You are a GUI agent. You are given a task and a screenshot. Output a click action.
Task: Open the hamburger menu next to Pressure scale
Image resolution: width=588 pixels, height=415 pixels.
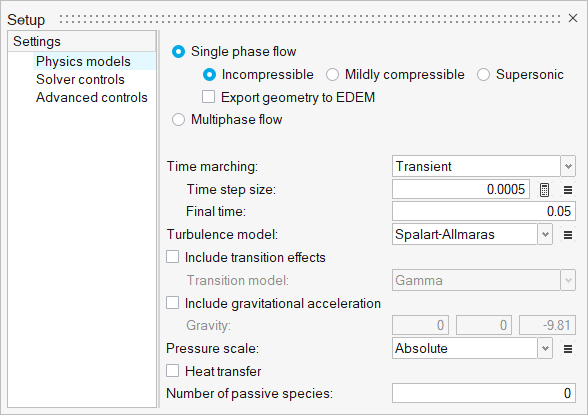[x=568, y=349]
